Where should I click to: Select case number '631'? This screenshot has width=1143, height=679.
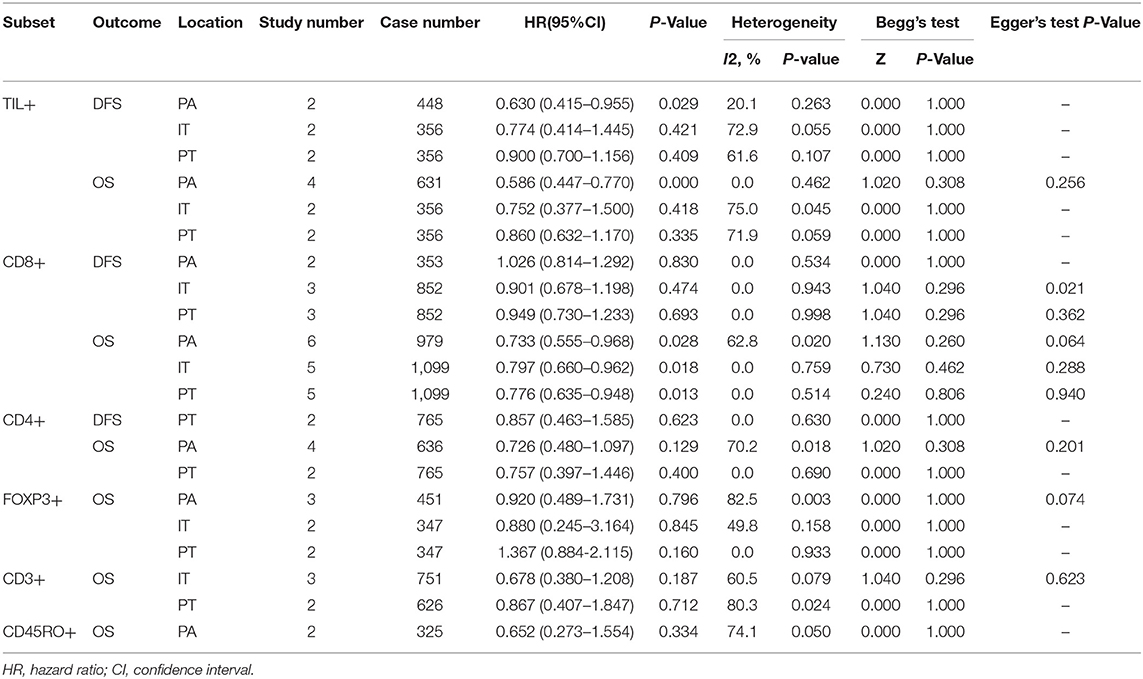[x=430, y=183]
